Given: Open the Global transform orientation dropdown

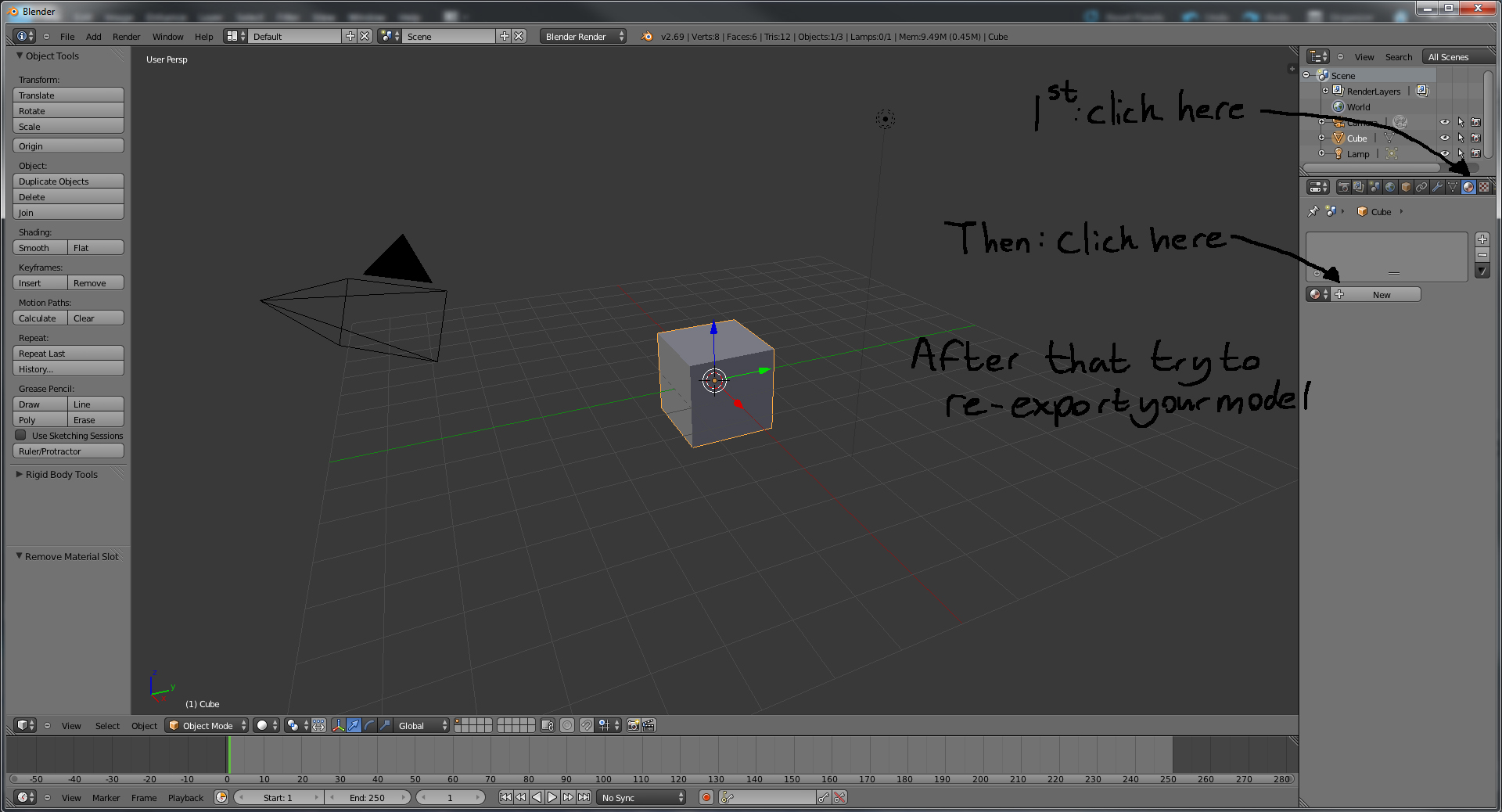Looking at the screenshot, I should (422, 725).
